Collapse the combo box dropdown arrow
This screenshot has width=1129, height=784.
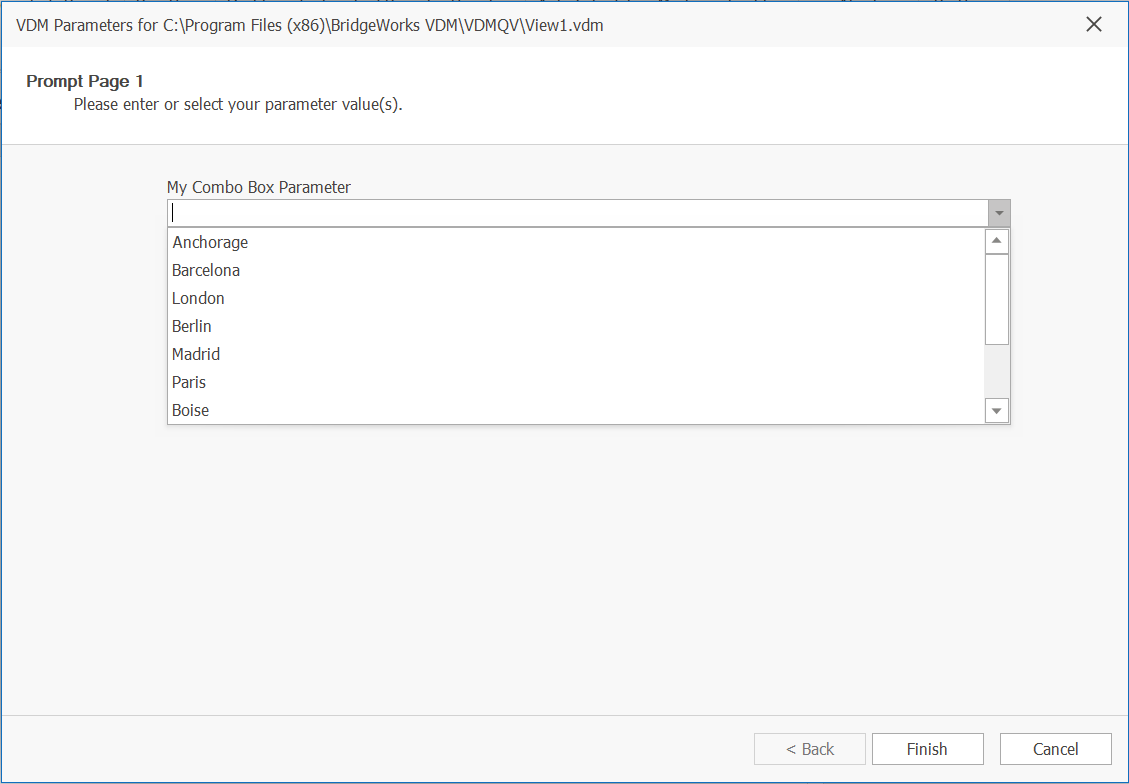pyautogui.click(x=999, y=213)
